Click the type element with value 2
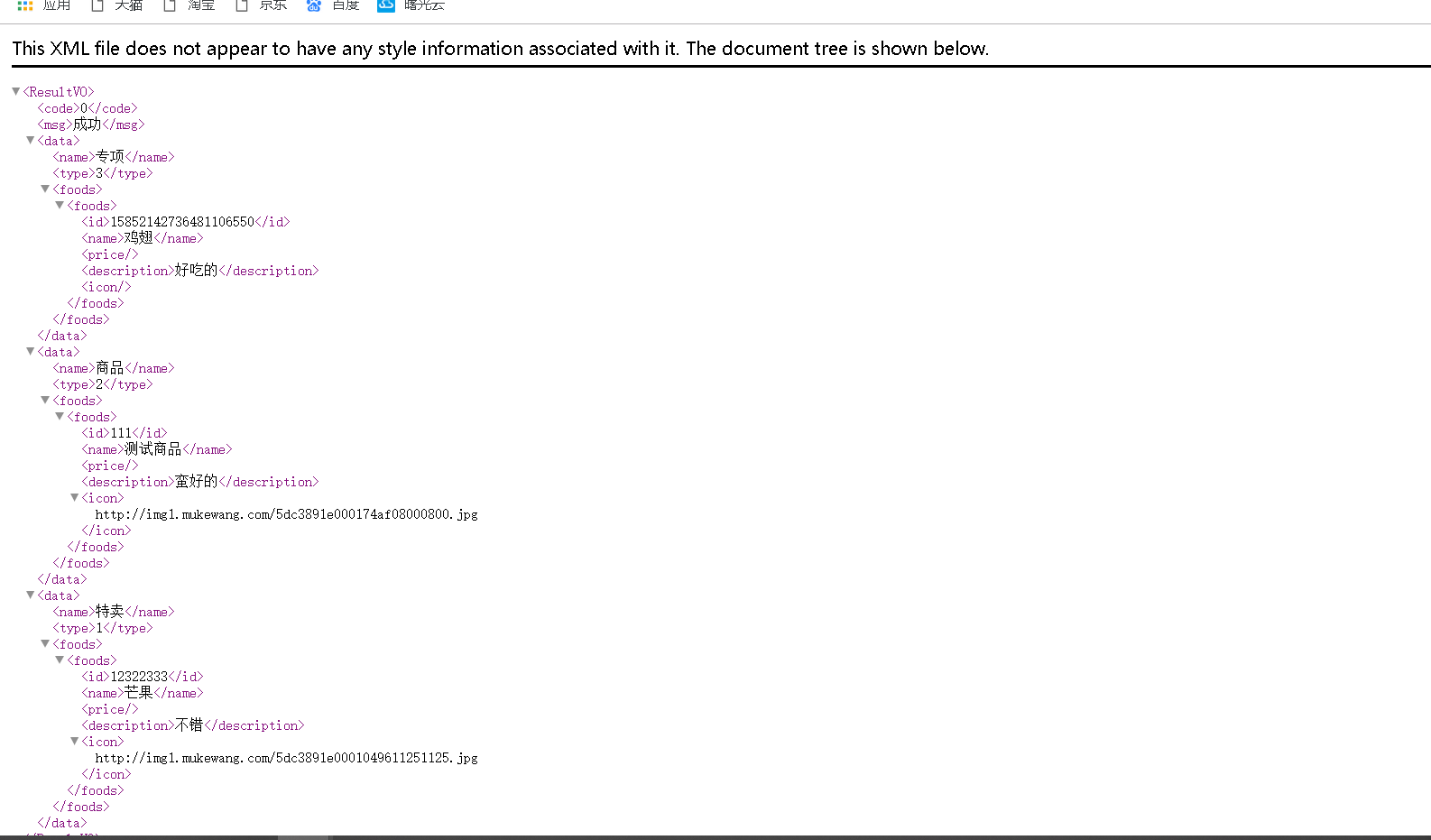Image resolution: width=1431 pixels, height=840 pixels. [x=103, y=384]
